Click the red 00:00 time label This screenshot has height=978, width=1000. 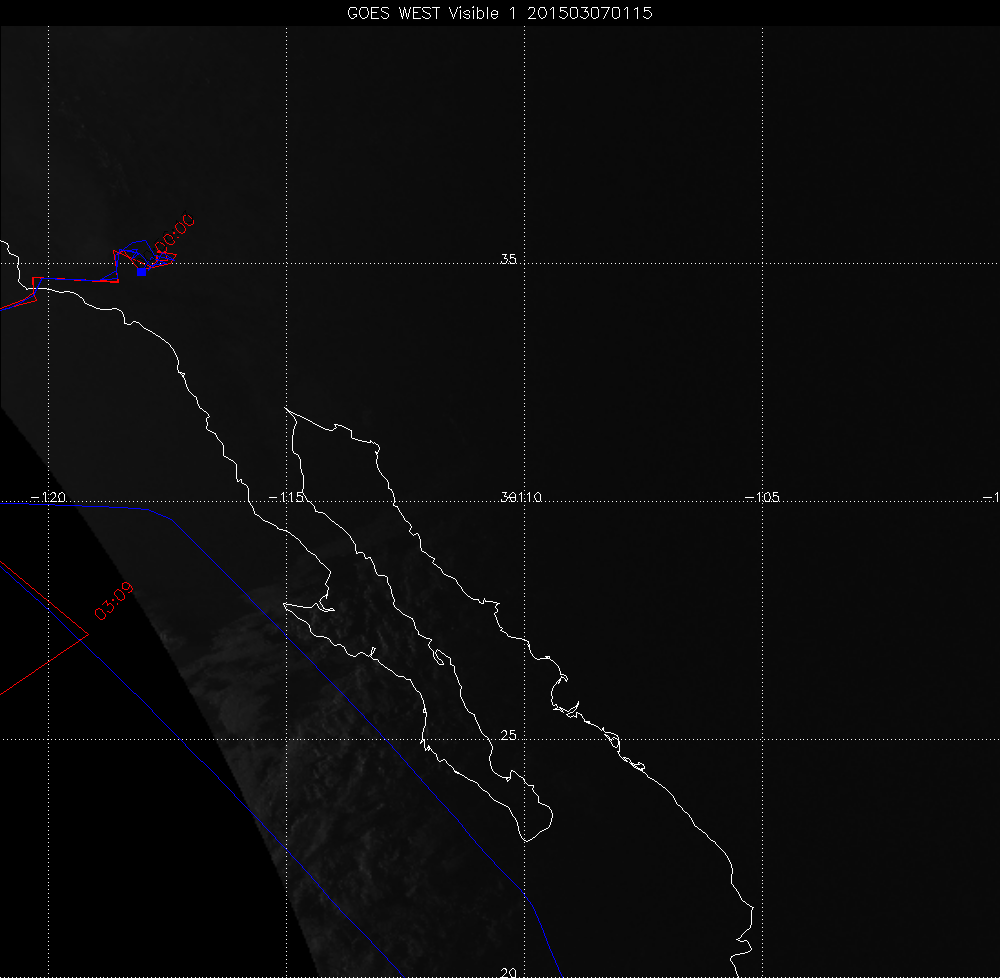click(x=171, y=234)
